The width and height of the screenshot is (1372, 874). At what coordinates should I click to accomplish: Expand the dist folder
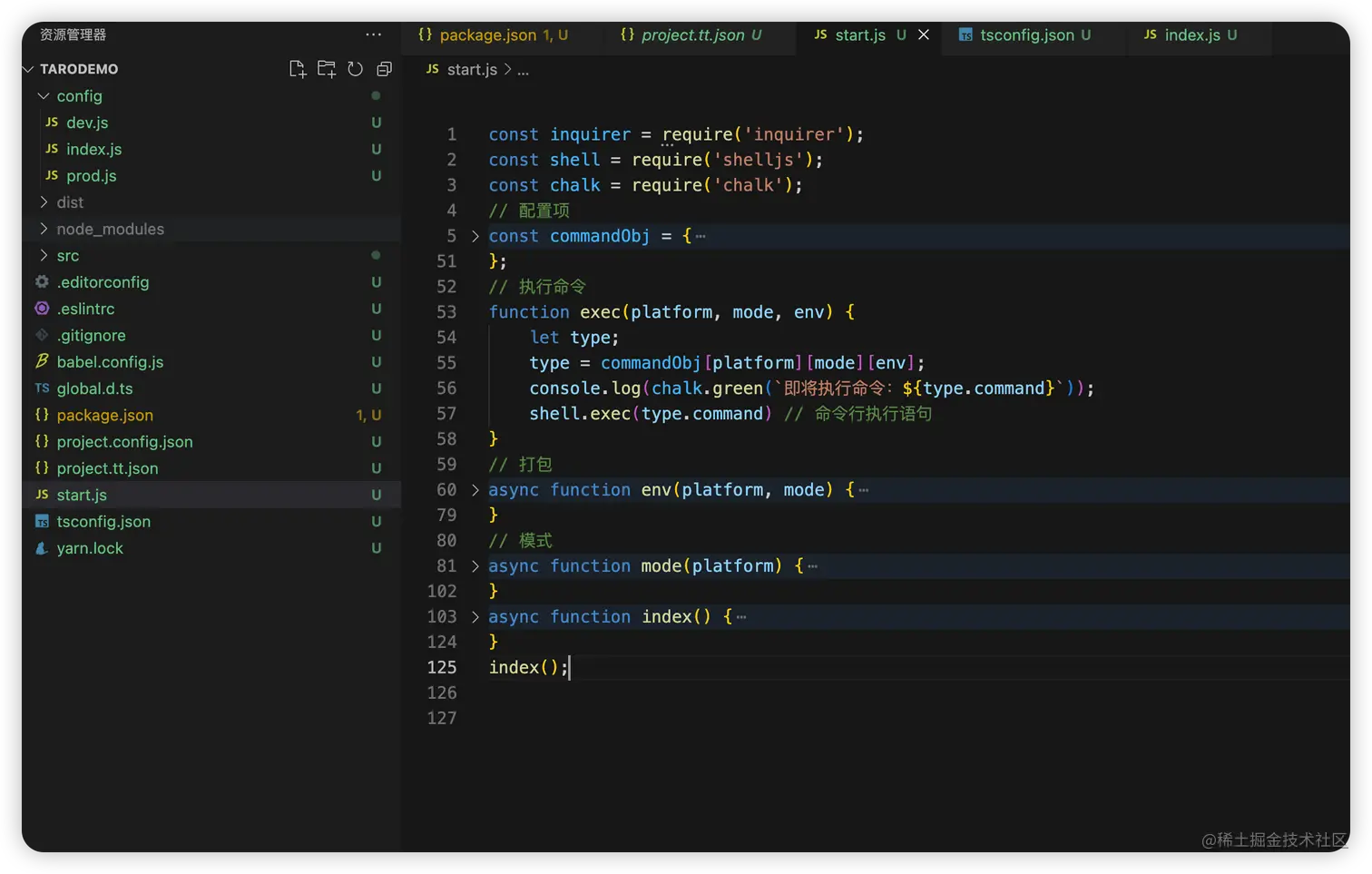pyautogui.click(x=44, y=202)
